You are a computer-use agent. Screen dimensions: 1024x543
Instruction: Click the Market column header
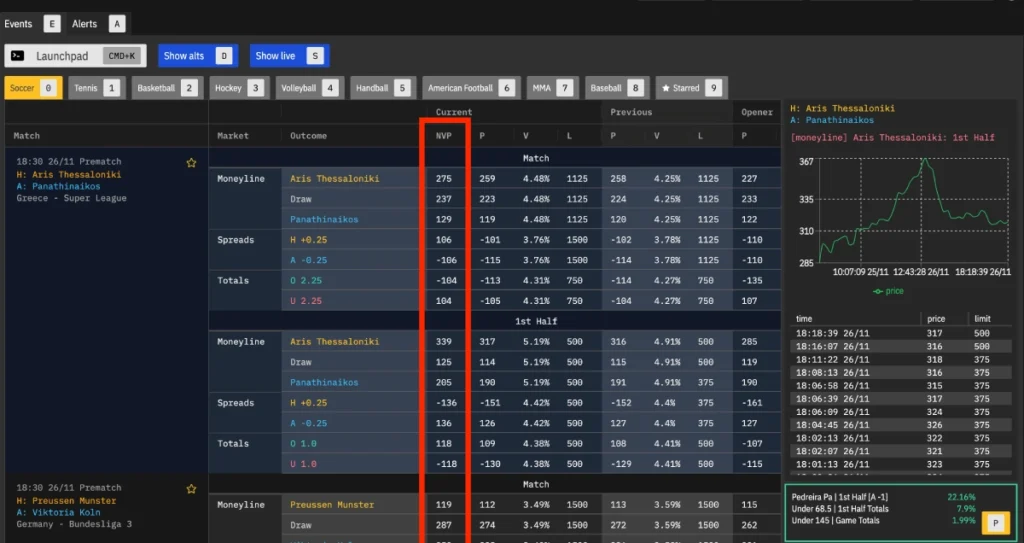pos(233,136)
